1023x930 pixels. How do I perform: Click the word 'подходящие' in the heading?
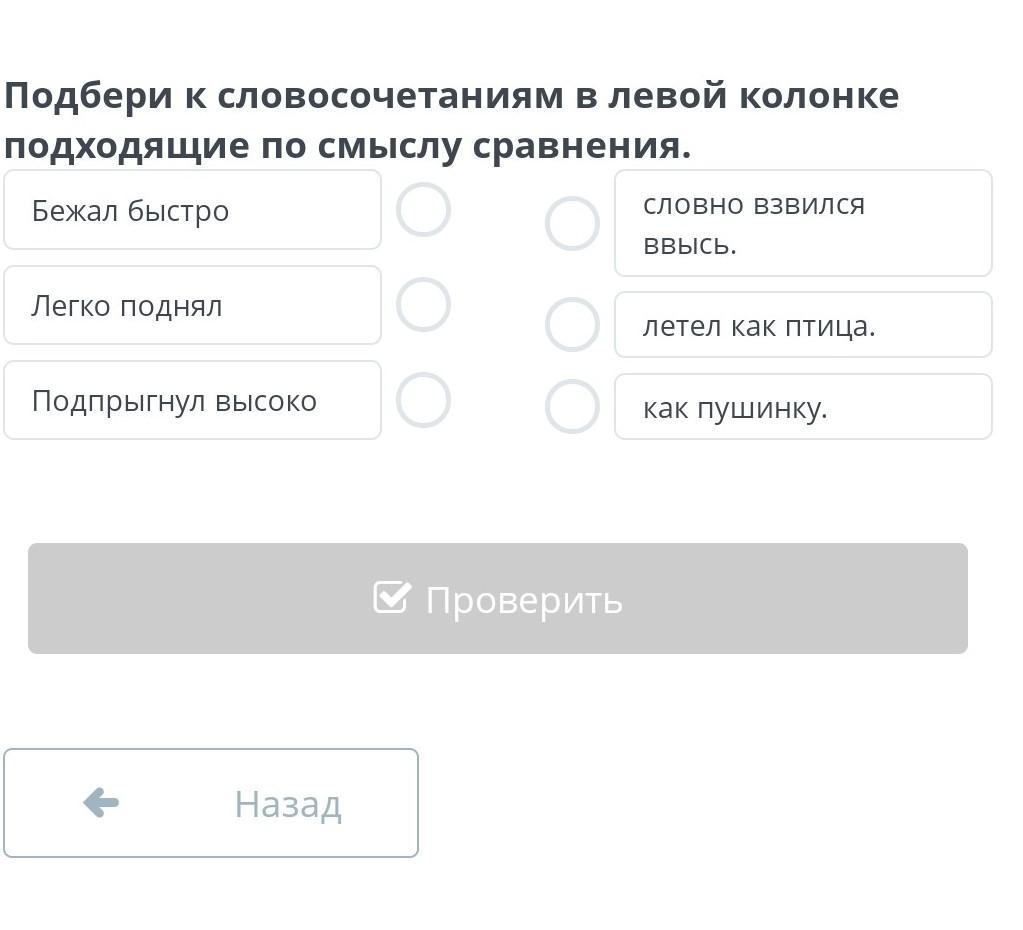126,146
